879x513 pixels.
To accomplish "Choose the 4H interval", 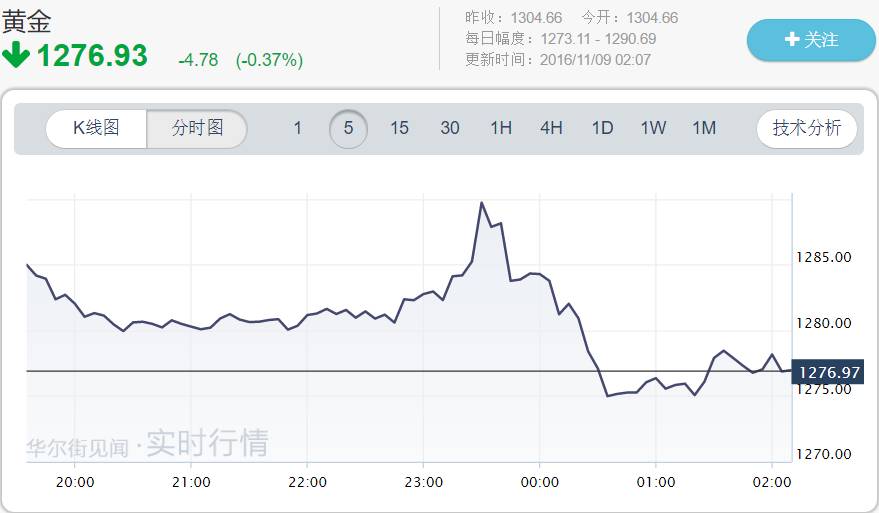I will (552, 128).
